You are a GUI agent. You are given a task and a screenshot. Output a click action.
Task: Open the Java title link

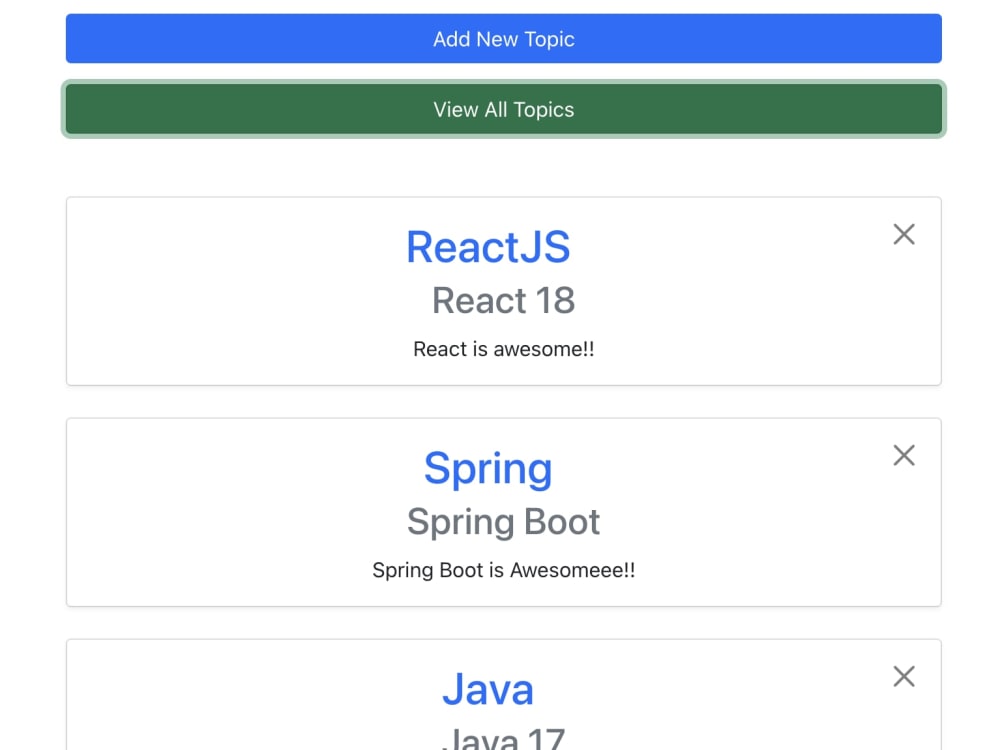point(488,689)
